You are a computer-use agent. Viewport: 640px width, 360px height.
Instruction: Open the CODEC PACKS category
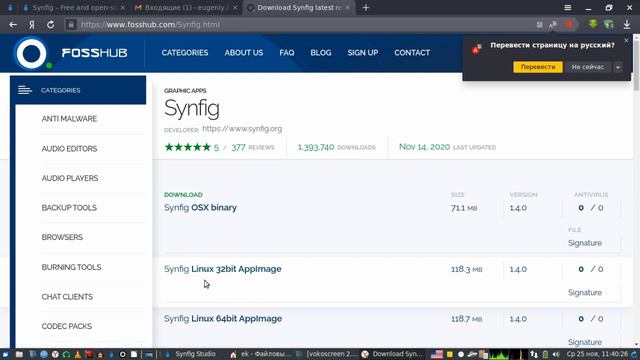point(67,326)
